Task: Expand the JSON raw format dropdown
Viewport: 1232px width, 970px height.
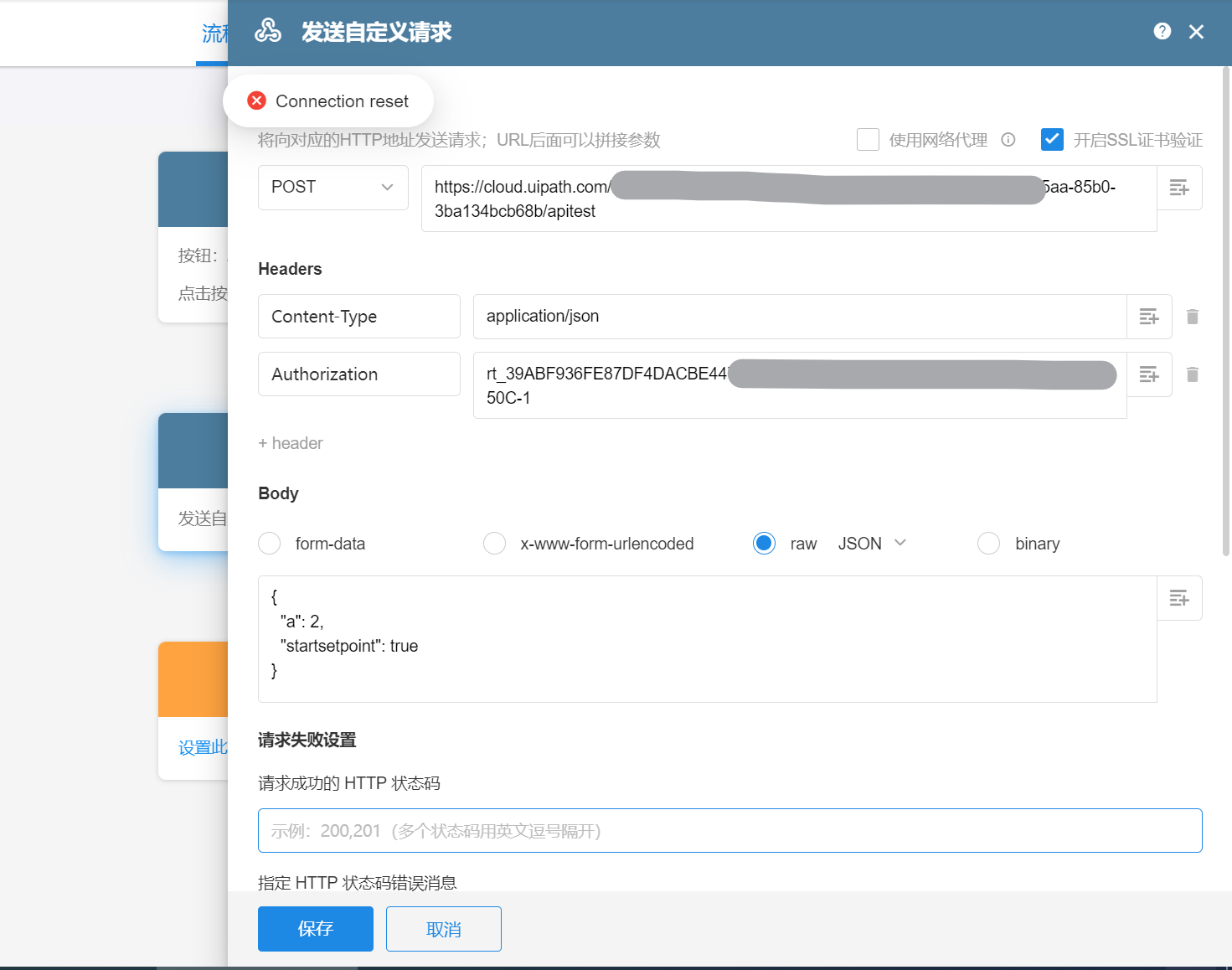Action: [x=872, y=544]
